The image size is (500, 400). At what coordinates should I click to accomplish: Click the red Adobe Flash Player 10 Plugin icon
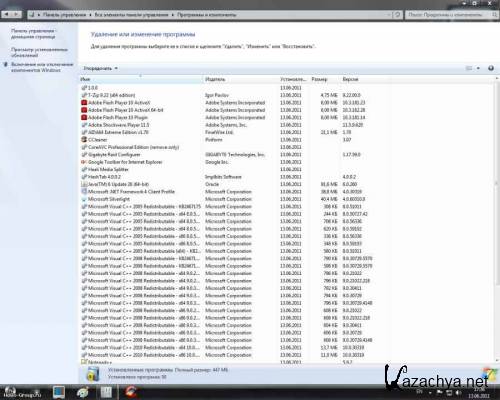click(84, 117)
